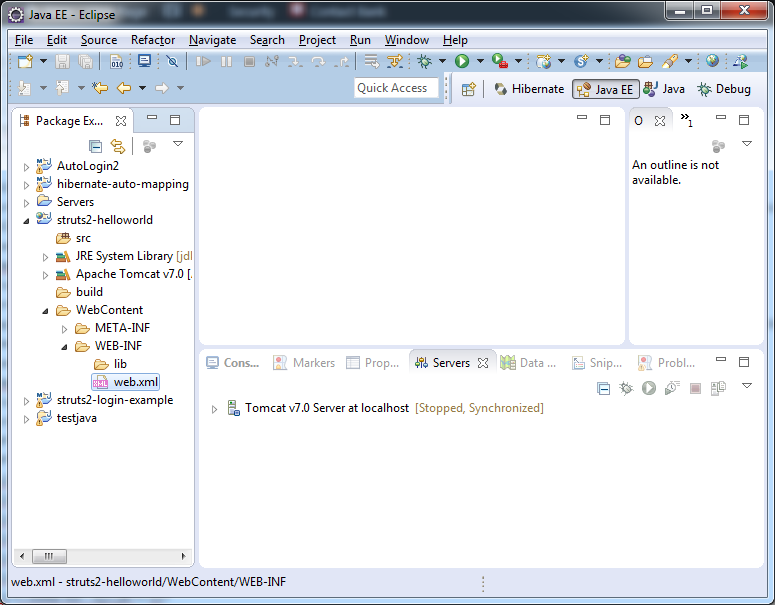The height and width of the screenshot is (605, 775).
Task: Close the Servers view tab
Action: pyautogui.click(x=483, y=363)
